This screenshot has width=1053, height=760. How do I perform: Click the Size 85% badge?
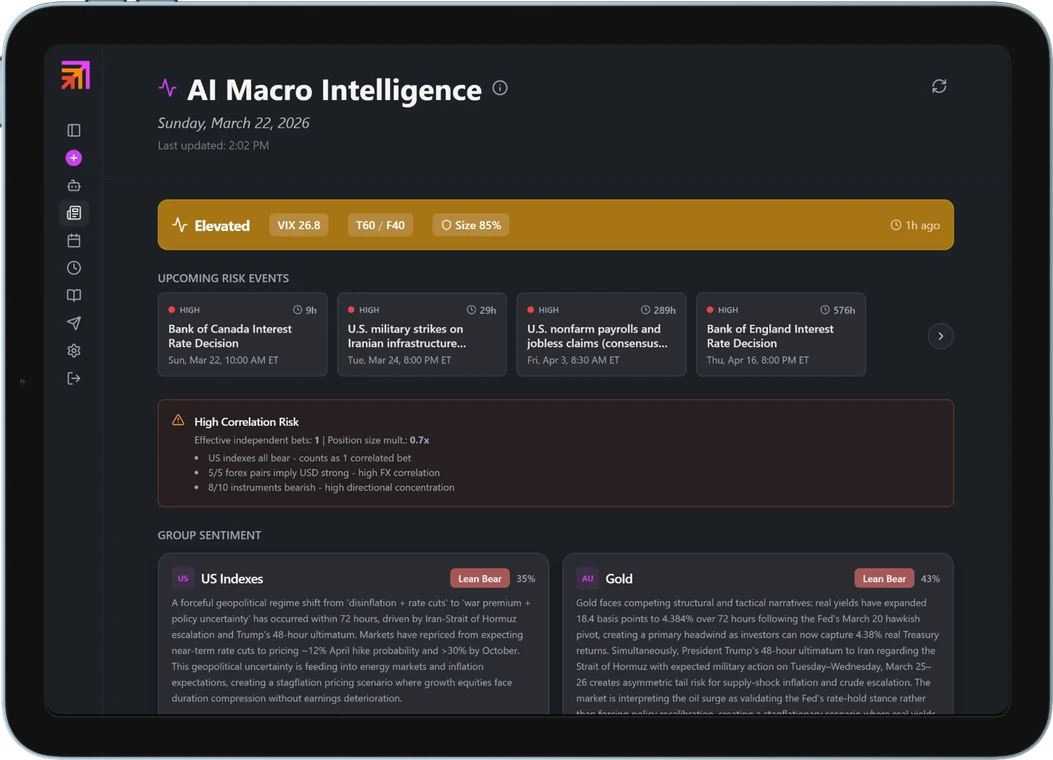[x=471, y=225]
